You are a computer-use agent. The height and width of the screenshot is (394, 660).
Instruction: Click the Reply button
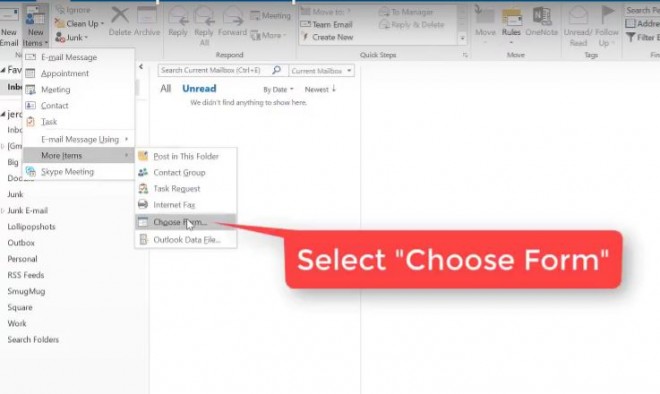pos(178,22)
